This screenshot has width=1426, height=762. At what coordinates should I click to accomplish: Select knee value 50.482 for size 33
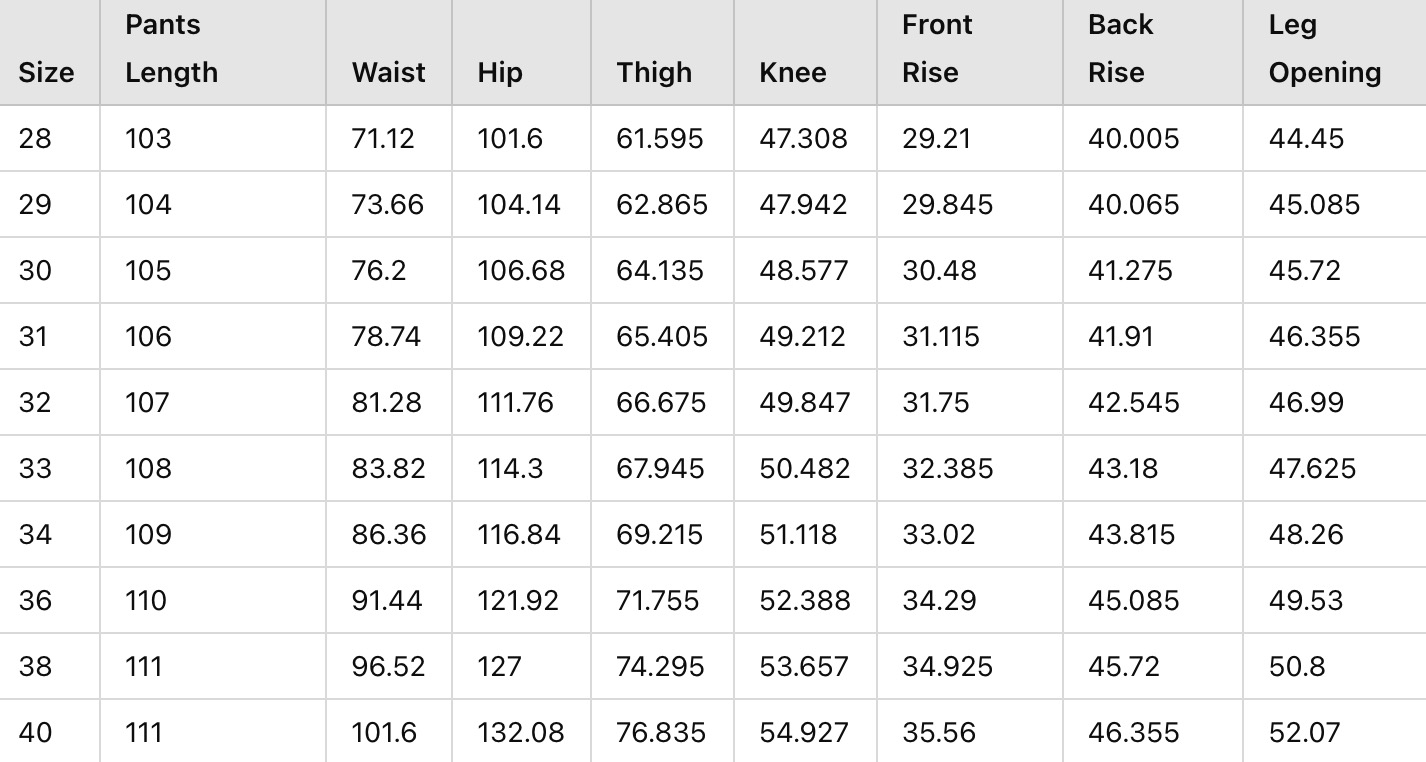[804, 469]
